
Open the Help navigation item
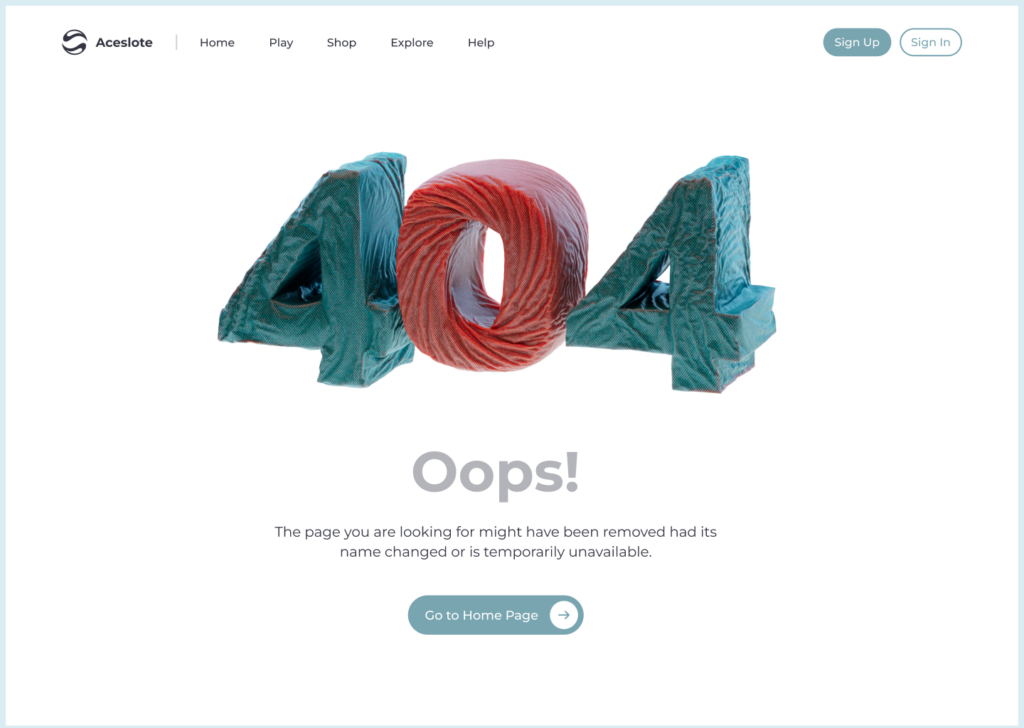[481, 42]
